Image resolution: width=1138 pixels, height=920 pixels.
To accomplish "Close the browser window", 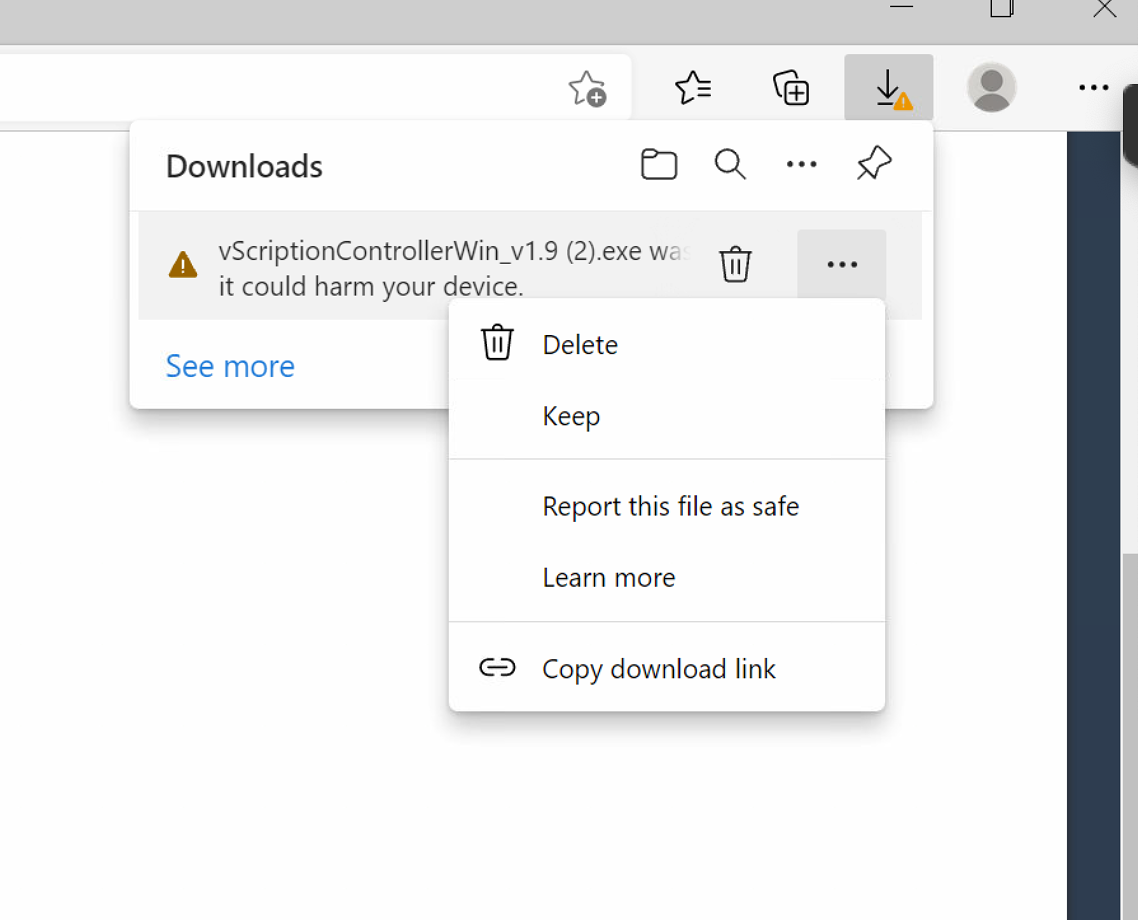I will click(1105, 8).
